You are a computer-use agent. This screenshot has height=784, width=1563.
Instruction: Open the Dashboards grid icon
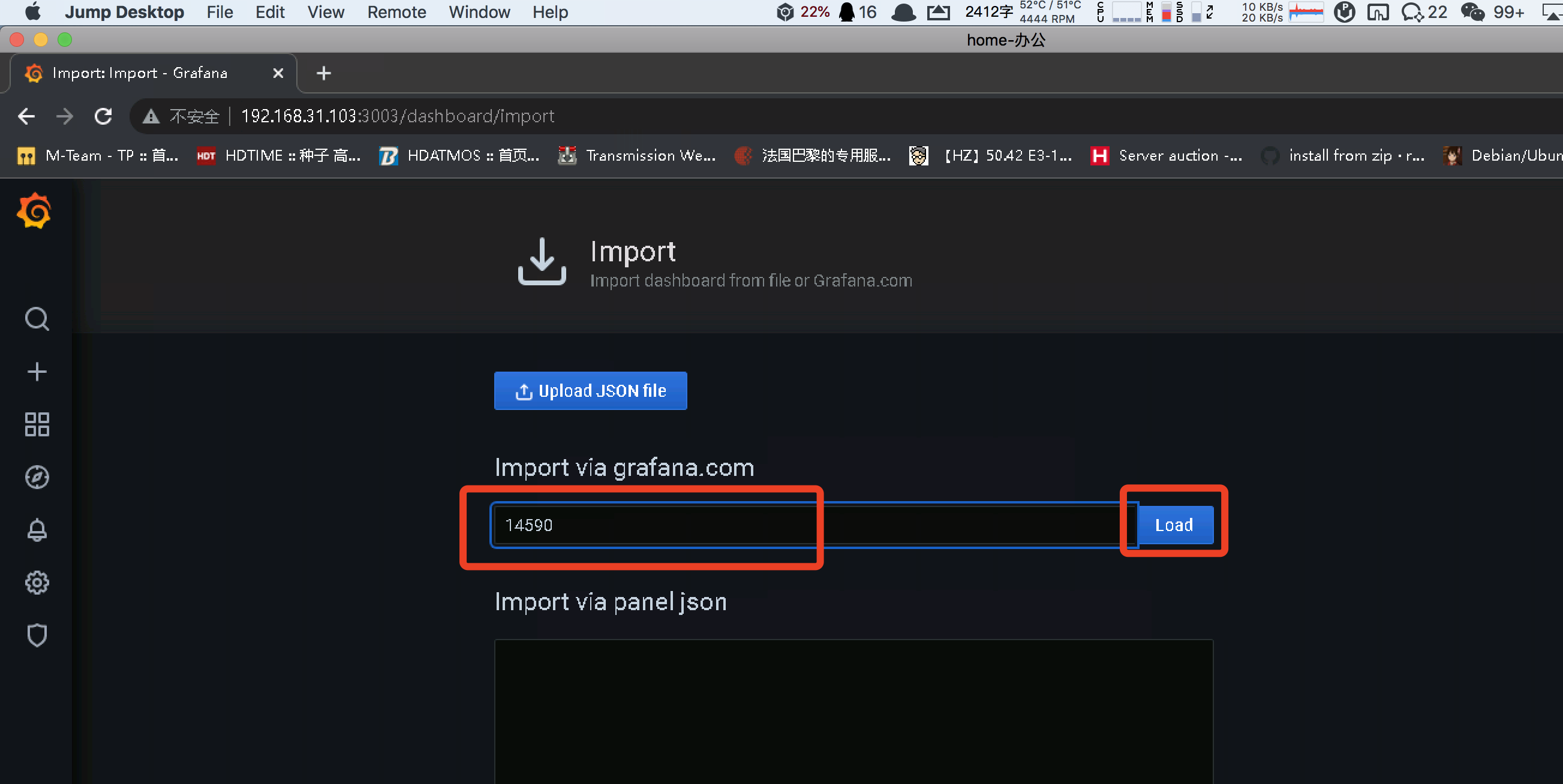pos(37,424)
